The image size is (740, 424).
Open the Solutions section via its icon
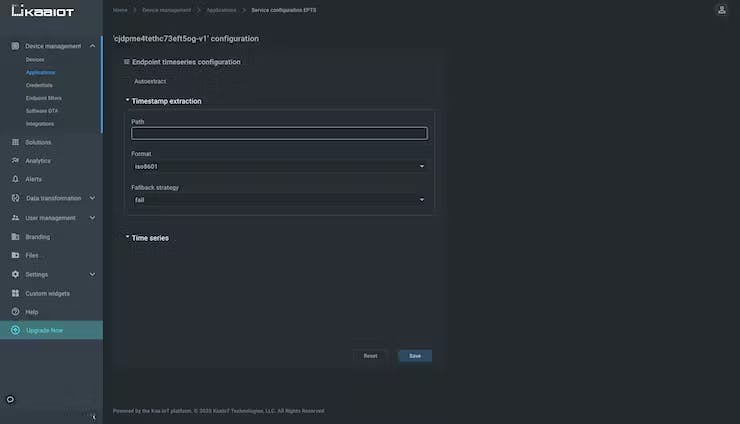[x=15, y=142]
